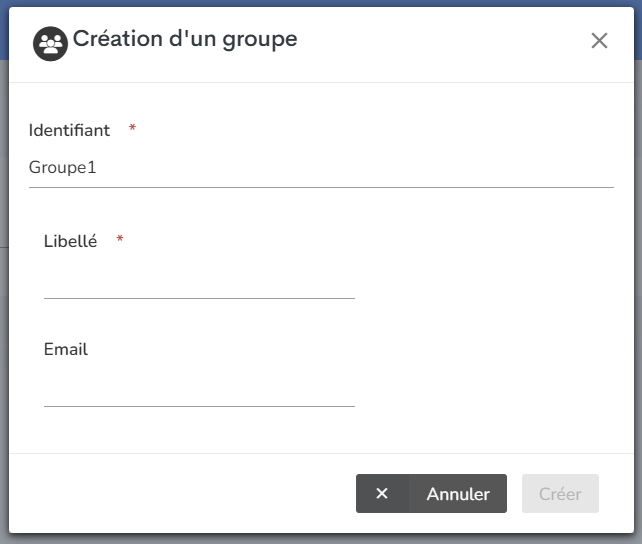This screenshot has height=544, width=642.
Task: Click the underline below the Libellé field
Action: 199,298
